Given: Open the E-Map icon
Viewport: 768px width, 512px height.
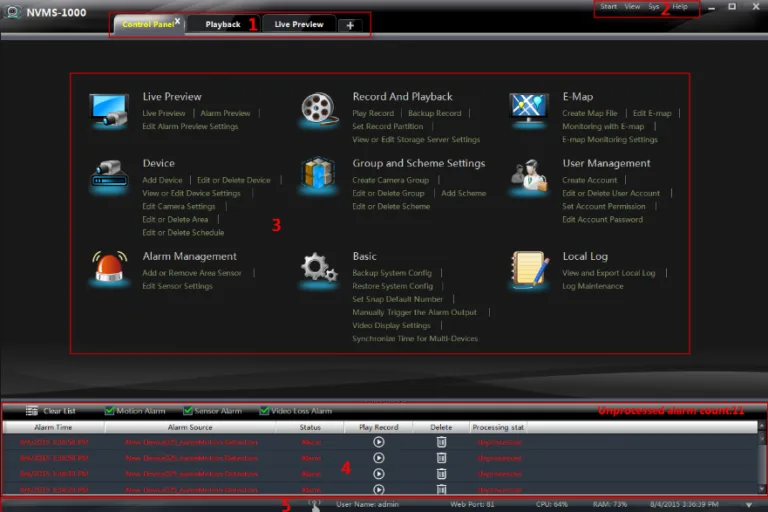Looking at the screenshot, I should [x=527, y=107].
